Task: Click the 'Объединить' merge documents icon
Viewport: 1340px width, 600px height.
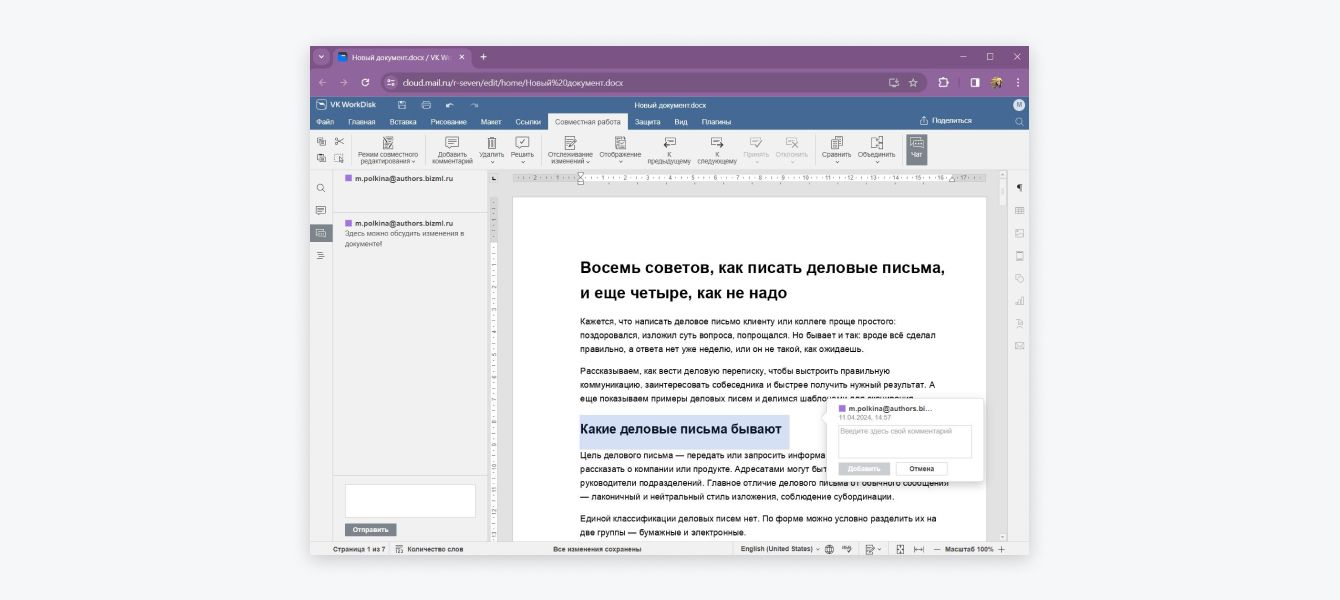Action: pyautogui.click(x=877, y=143)
